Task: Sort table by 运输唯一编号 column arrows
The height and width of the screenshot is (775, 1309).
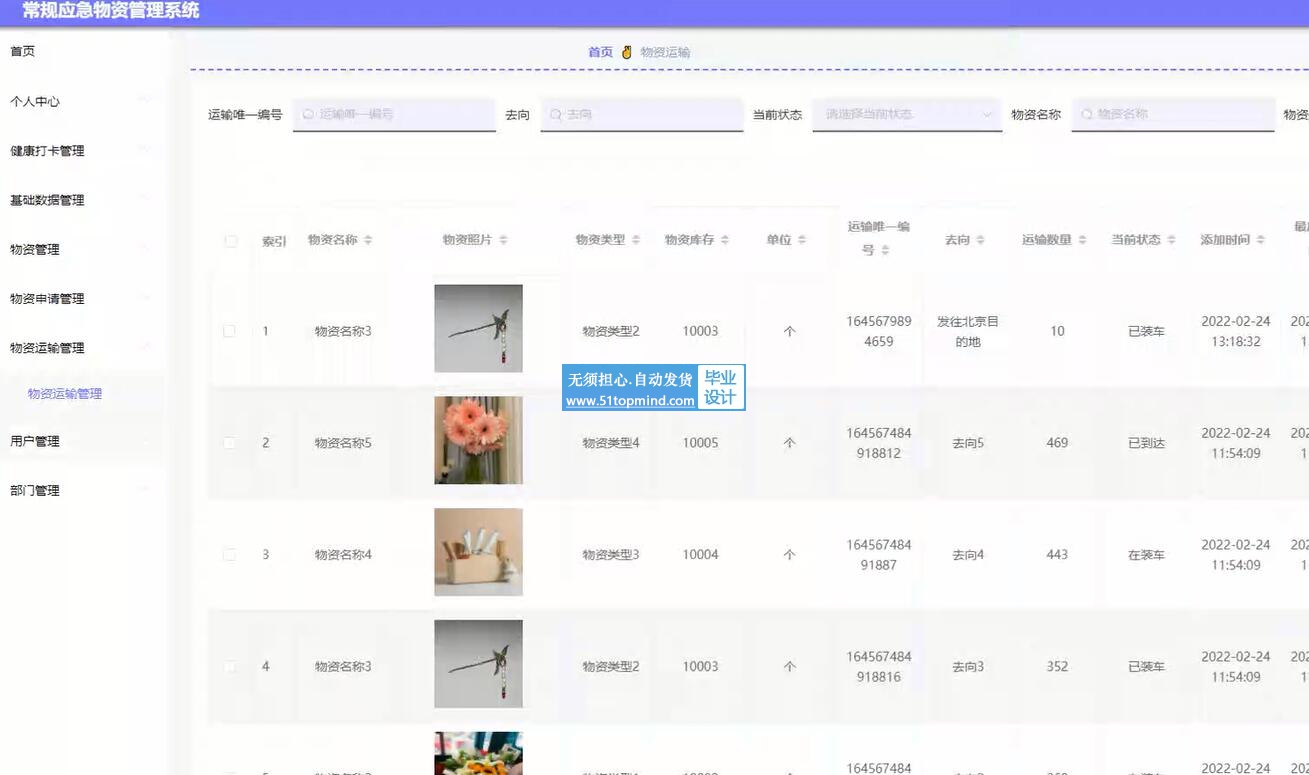Action: 885,250
